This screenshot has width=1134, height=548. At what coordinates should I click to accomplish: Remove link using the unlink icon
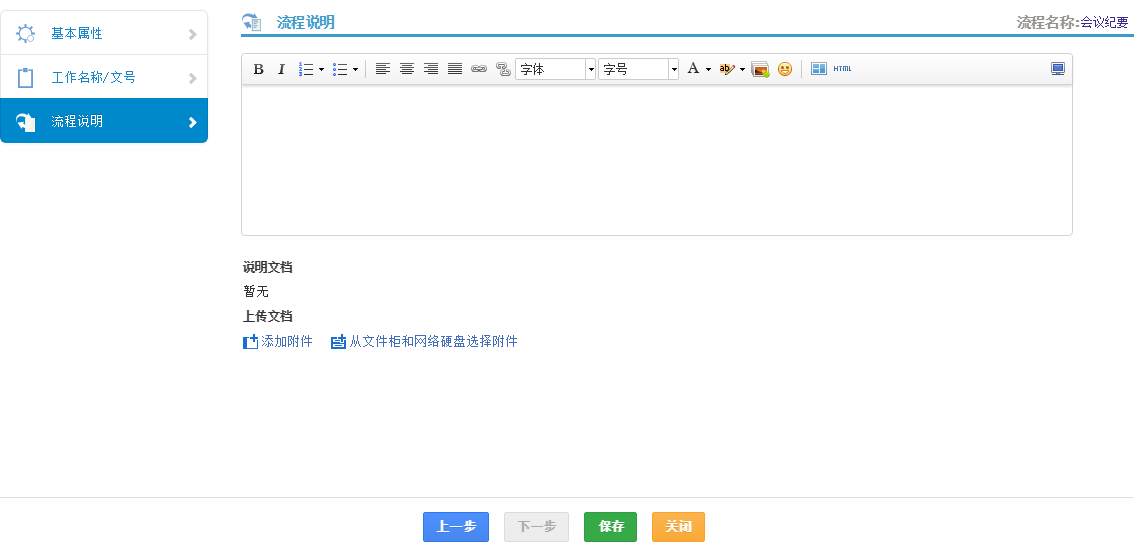point(503,69)
